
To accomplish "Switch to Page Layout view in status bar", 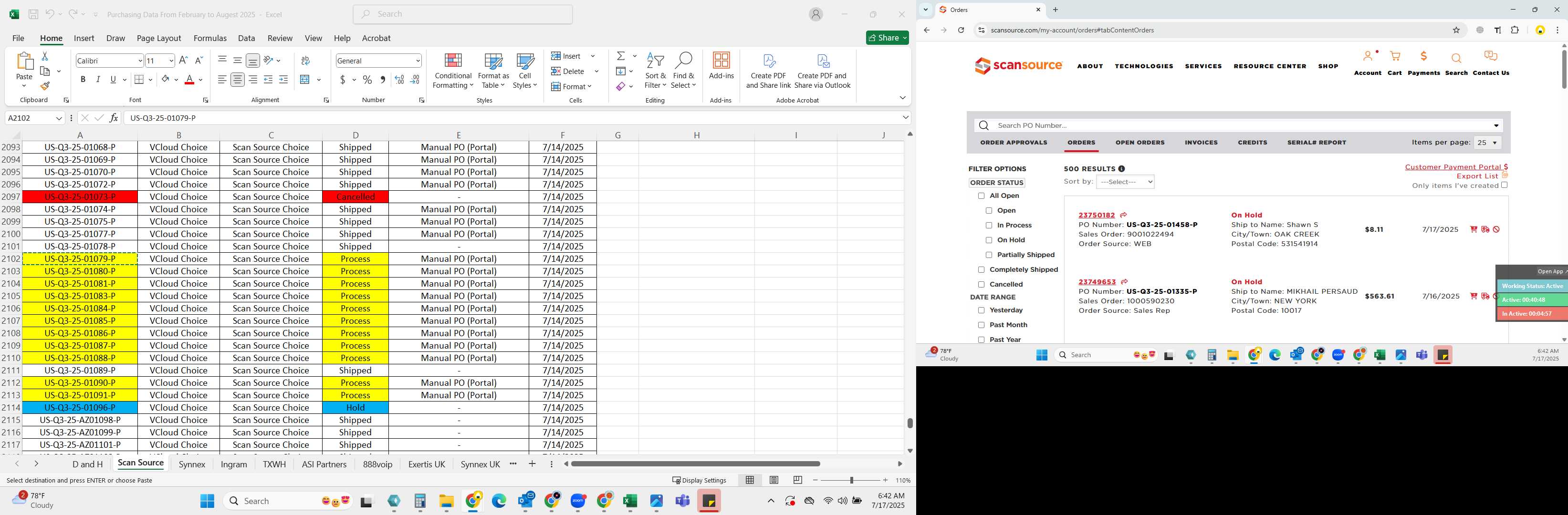I will pyautogui.click(x=774, y=480).
